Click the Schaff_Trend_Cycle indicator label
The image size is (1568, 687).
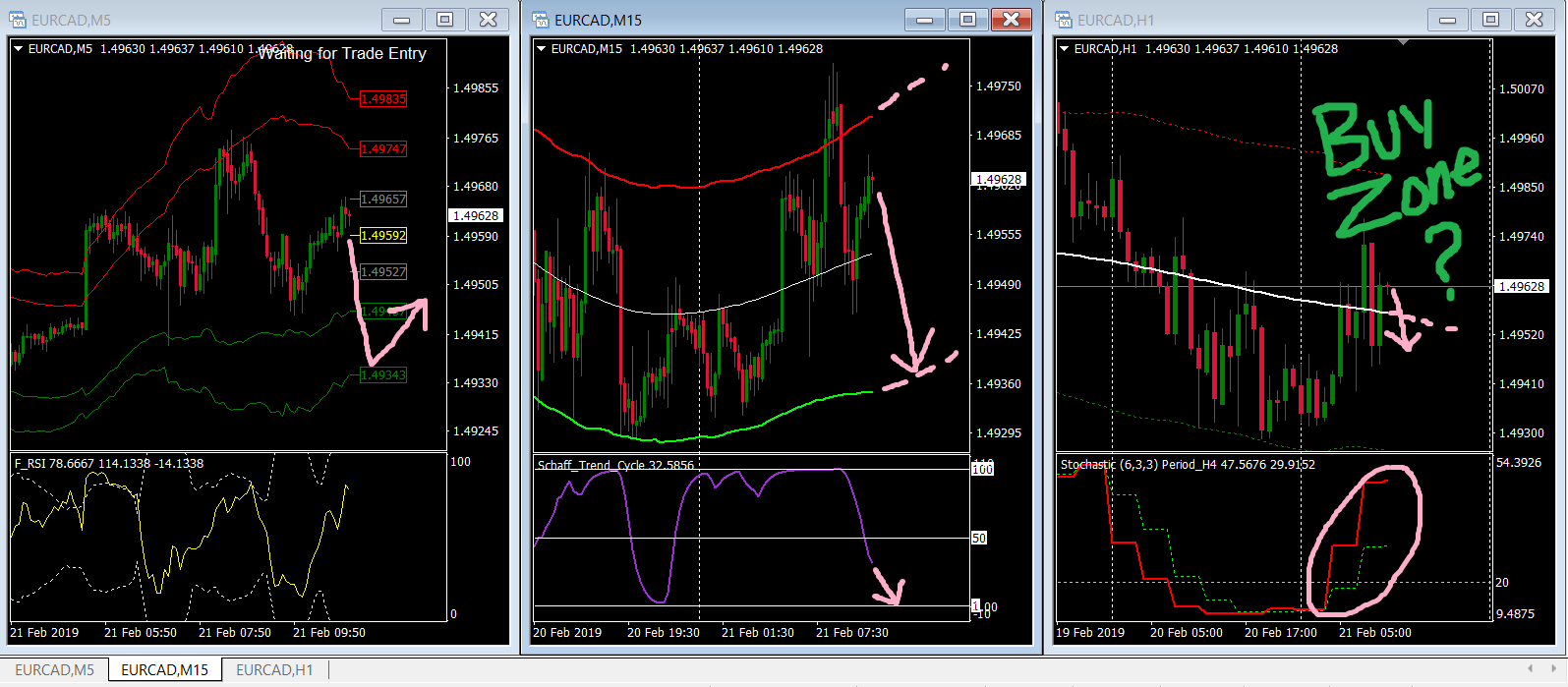(x=615, y=465)
